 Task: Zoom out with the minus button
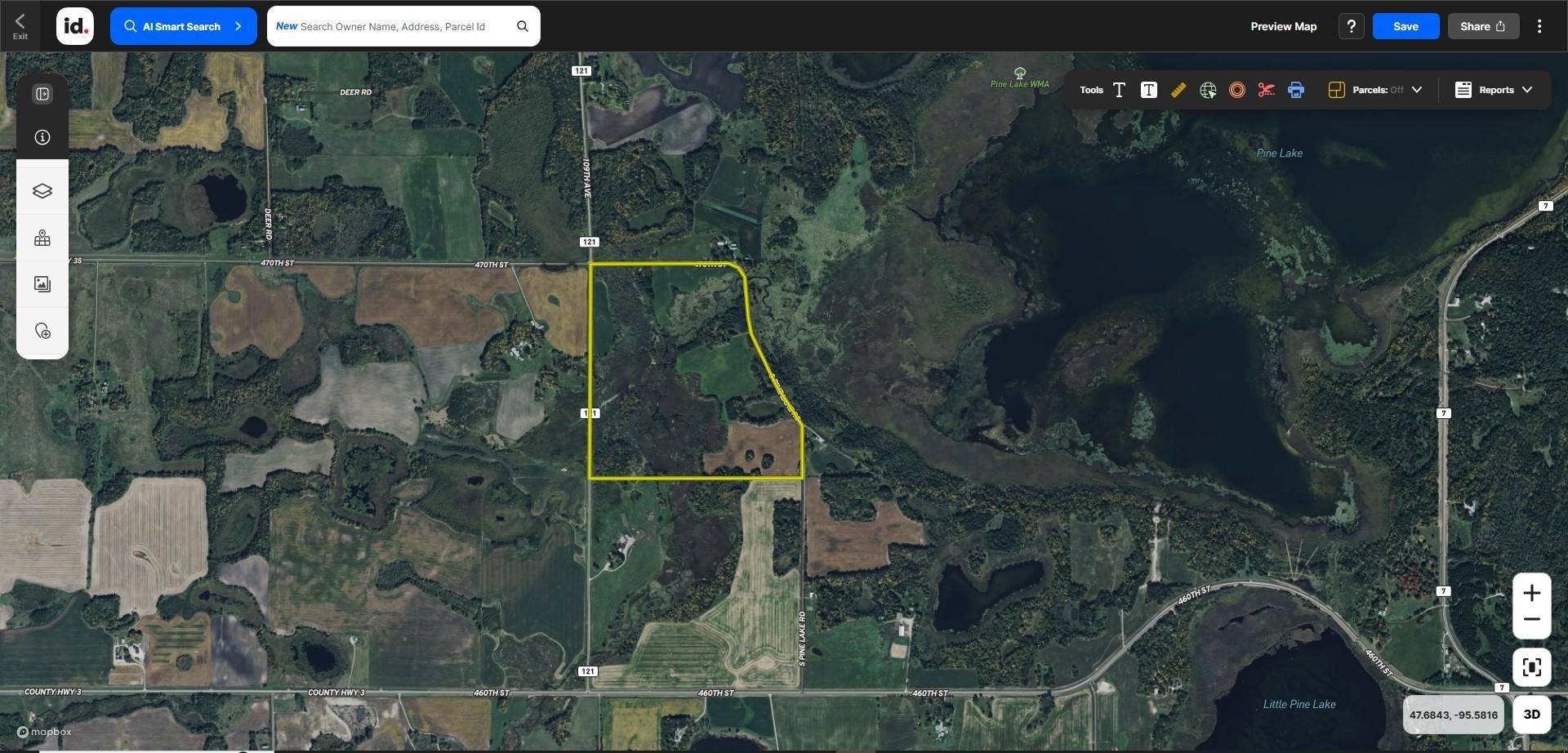point(1531,620)
